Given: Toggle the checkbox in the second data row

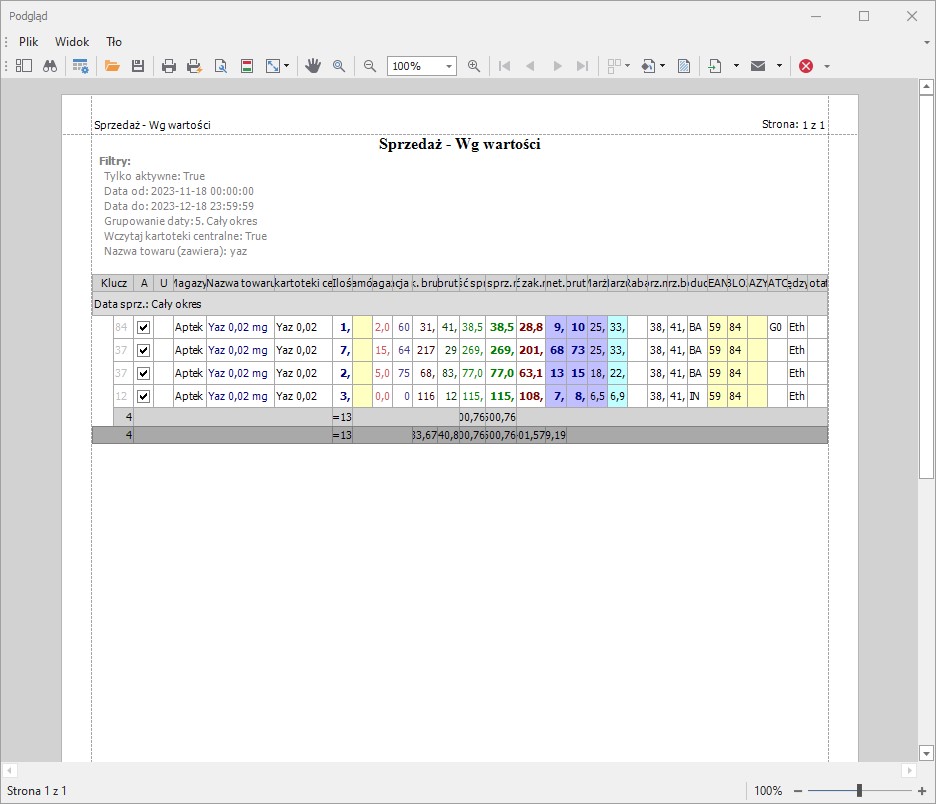Looking at the screenshot, I should (143, 350).
